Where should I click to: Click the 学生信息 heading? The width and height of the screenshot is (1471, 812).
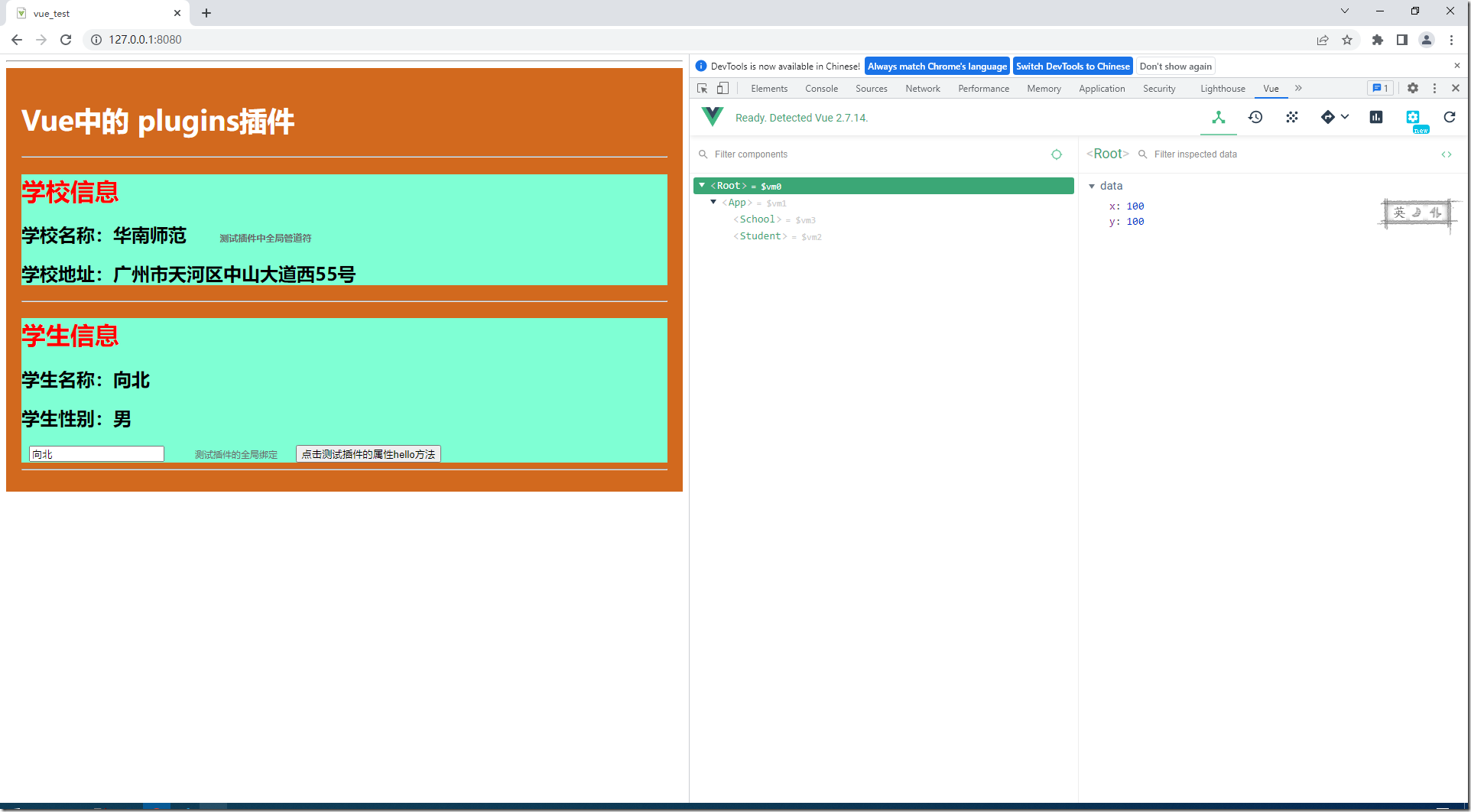coord(70,336)
